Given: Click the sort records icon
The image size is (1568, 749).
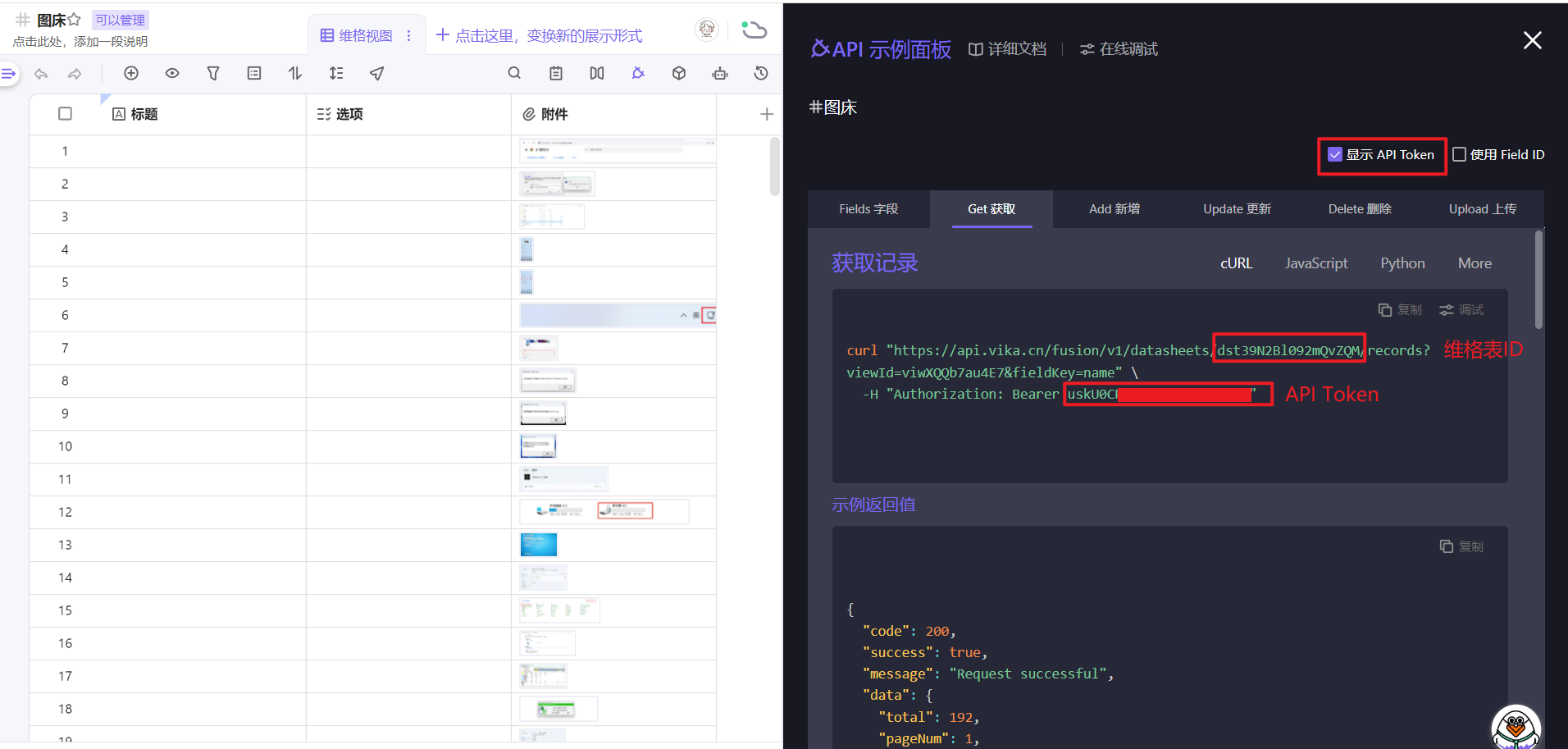Looking at the screenshot, I should click(295, 73).
